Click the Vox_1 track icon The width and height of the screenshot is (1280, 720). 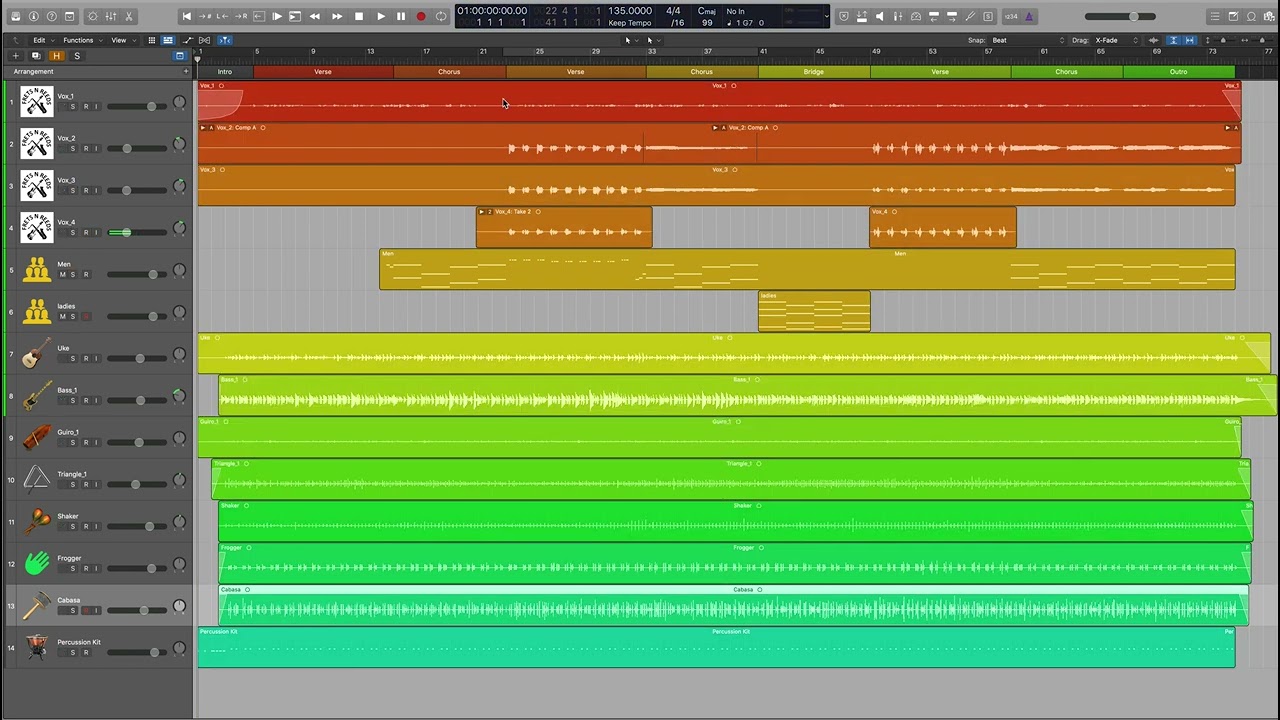pos(37,102)
